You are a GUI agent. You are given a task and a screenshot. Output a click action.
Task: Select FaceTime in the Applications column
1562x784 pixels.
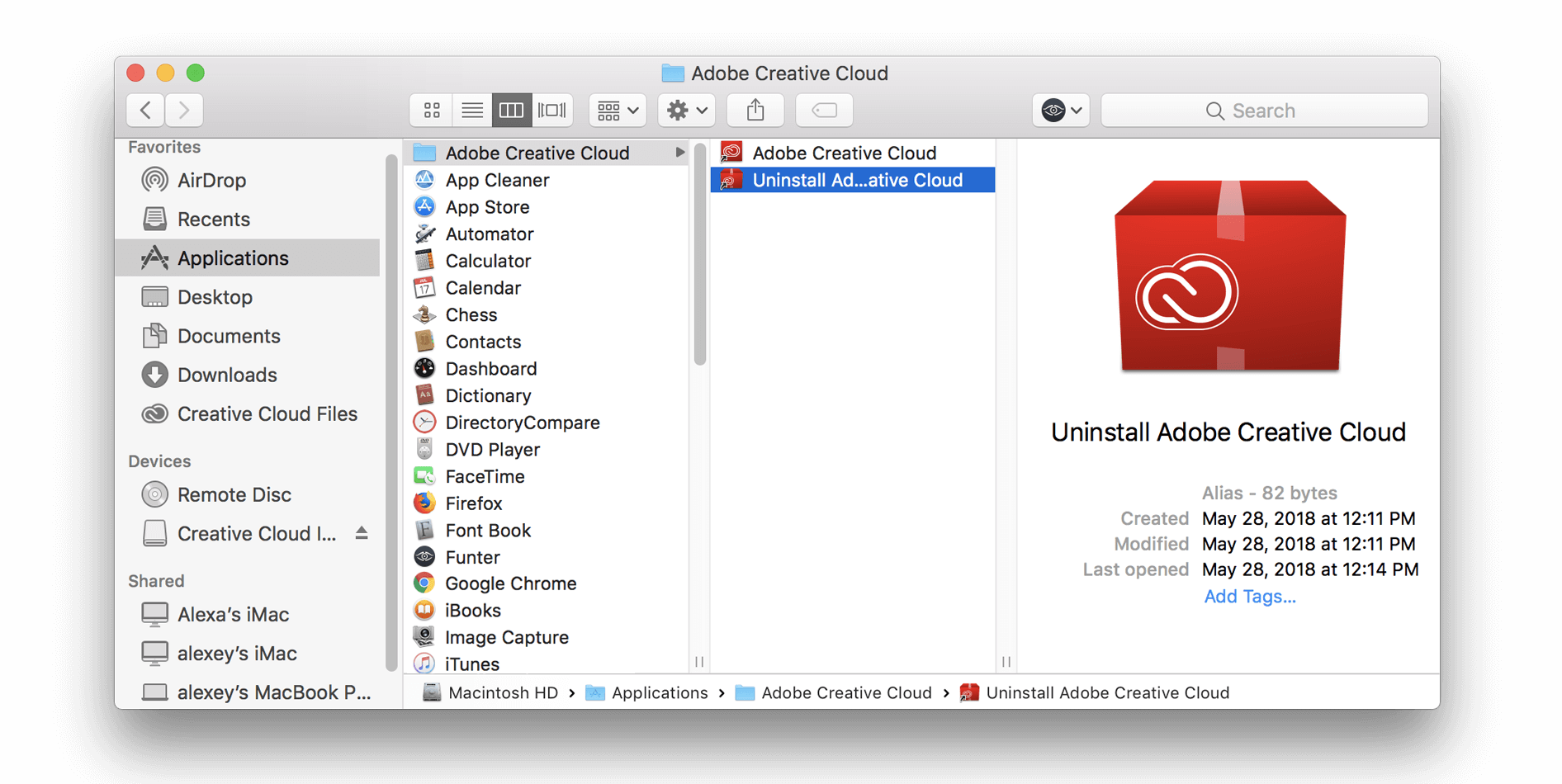pos(485,476)
